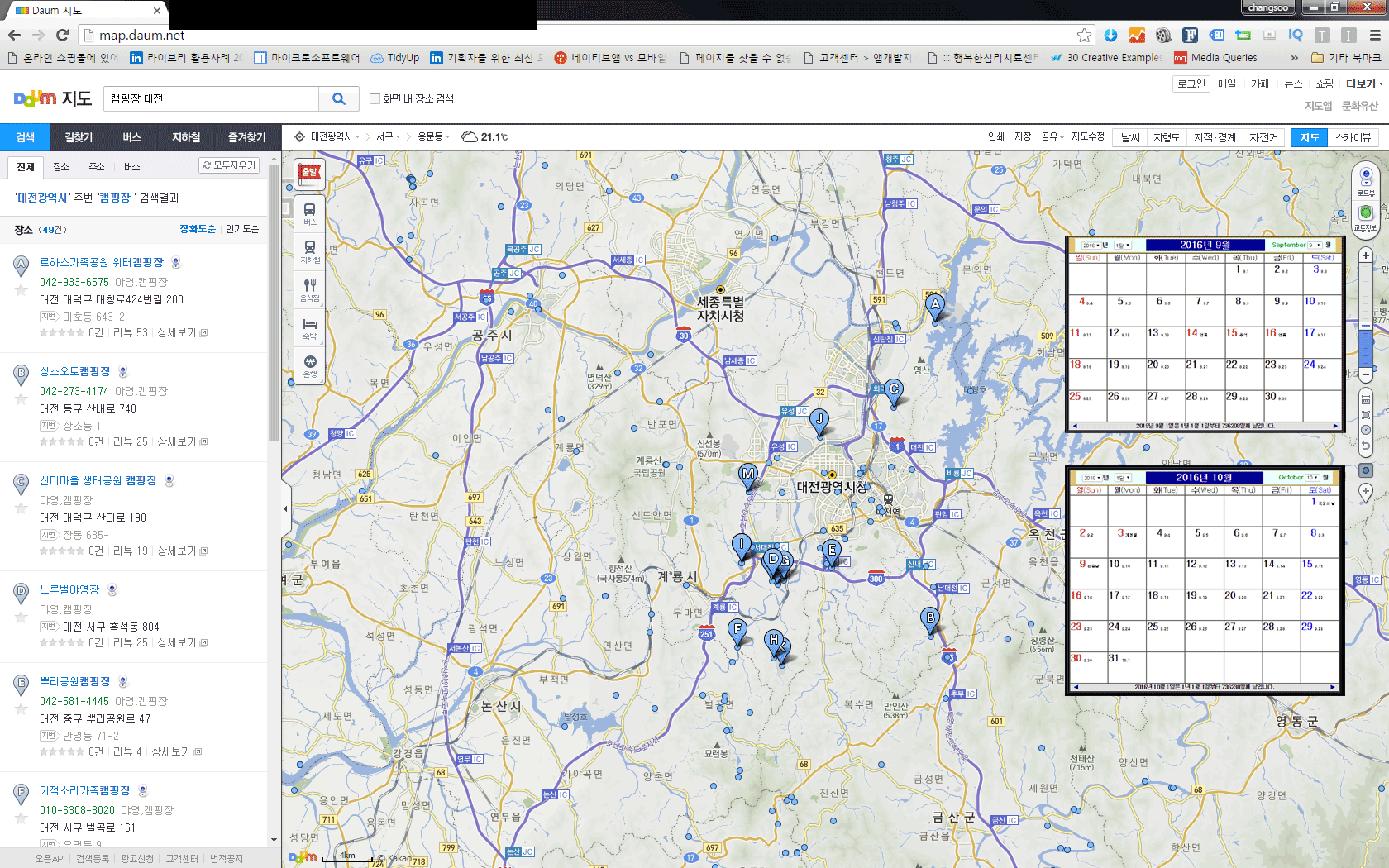
Task: Click the magnifier search button
Action: (339, 98)
